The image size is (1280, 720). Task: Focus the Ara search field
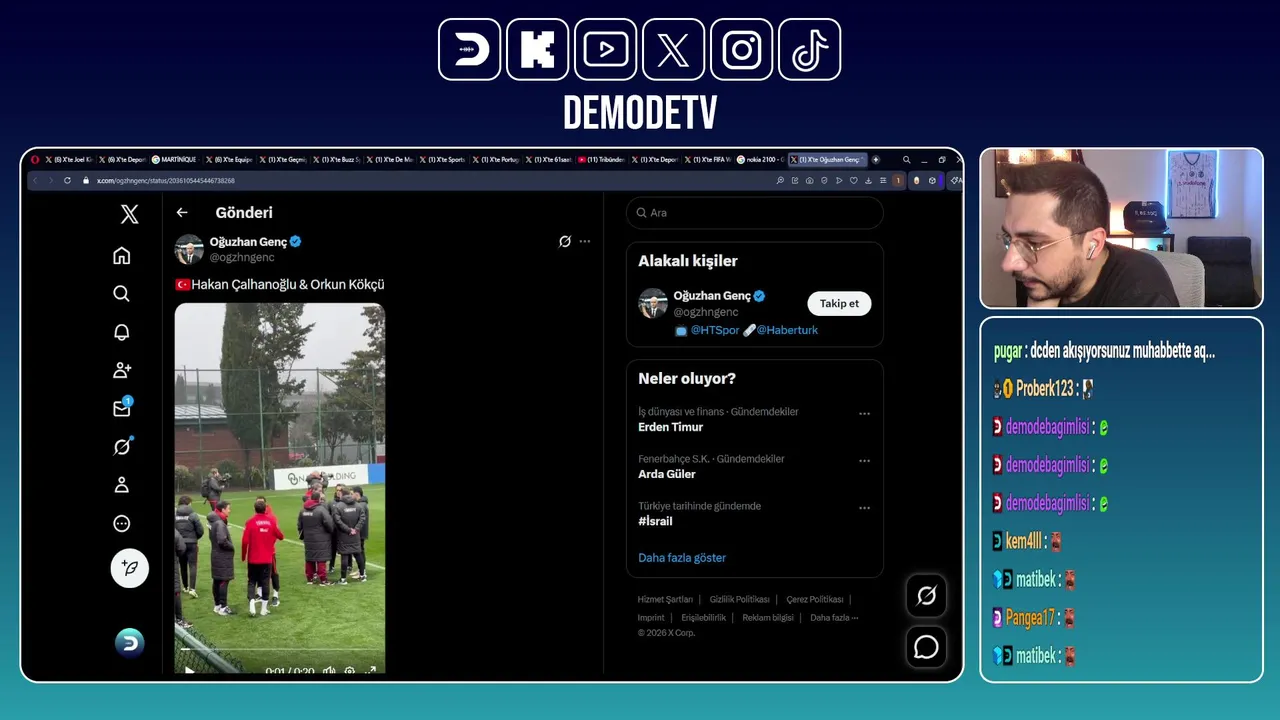pos(755,213)
